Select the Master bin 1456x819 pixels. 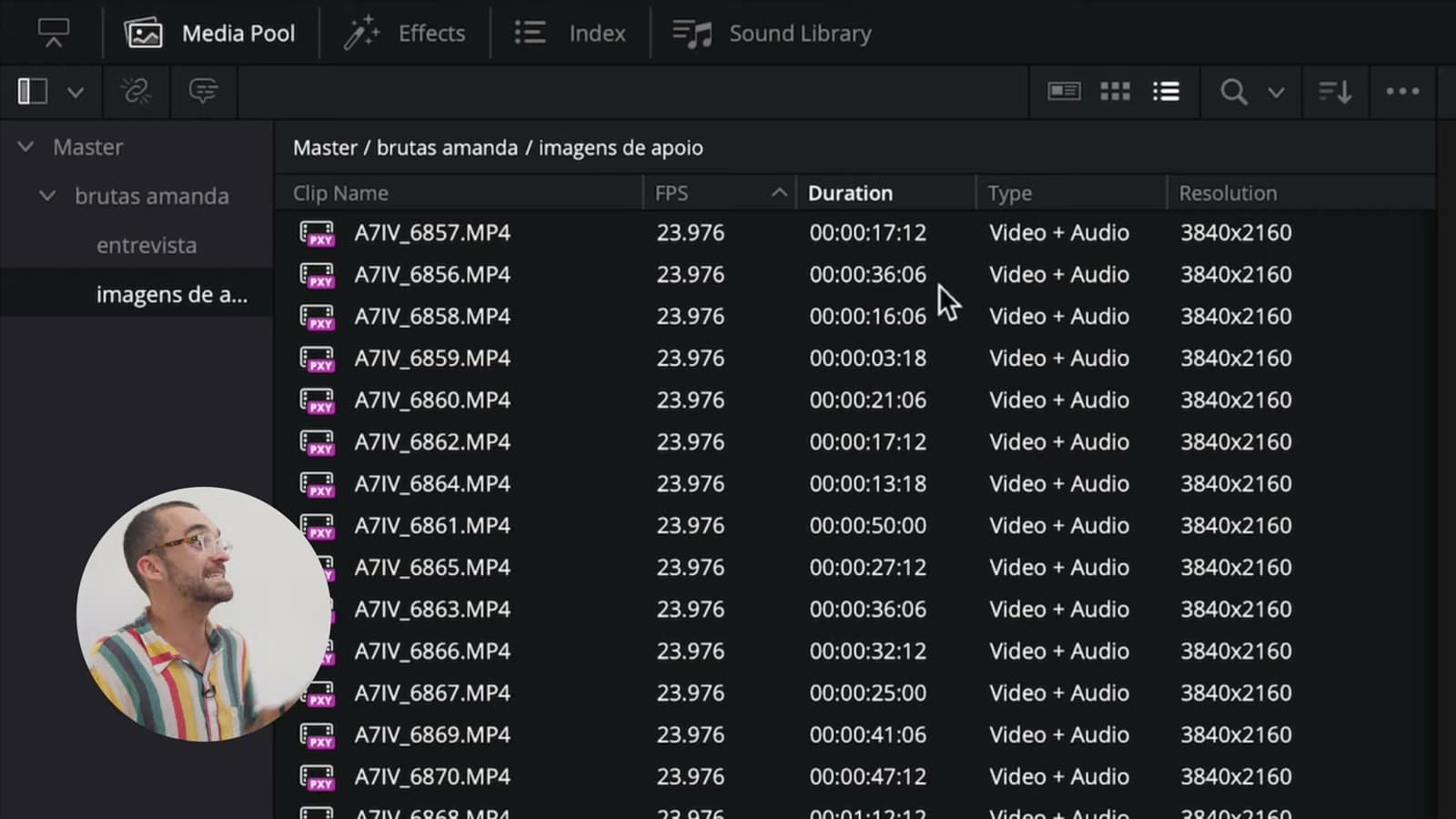click(87, 147)
